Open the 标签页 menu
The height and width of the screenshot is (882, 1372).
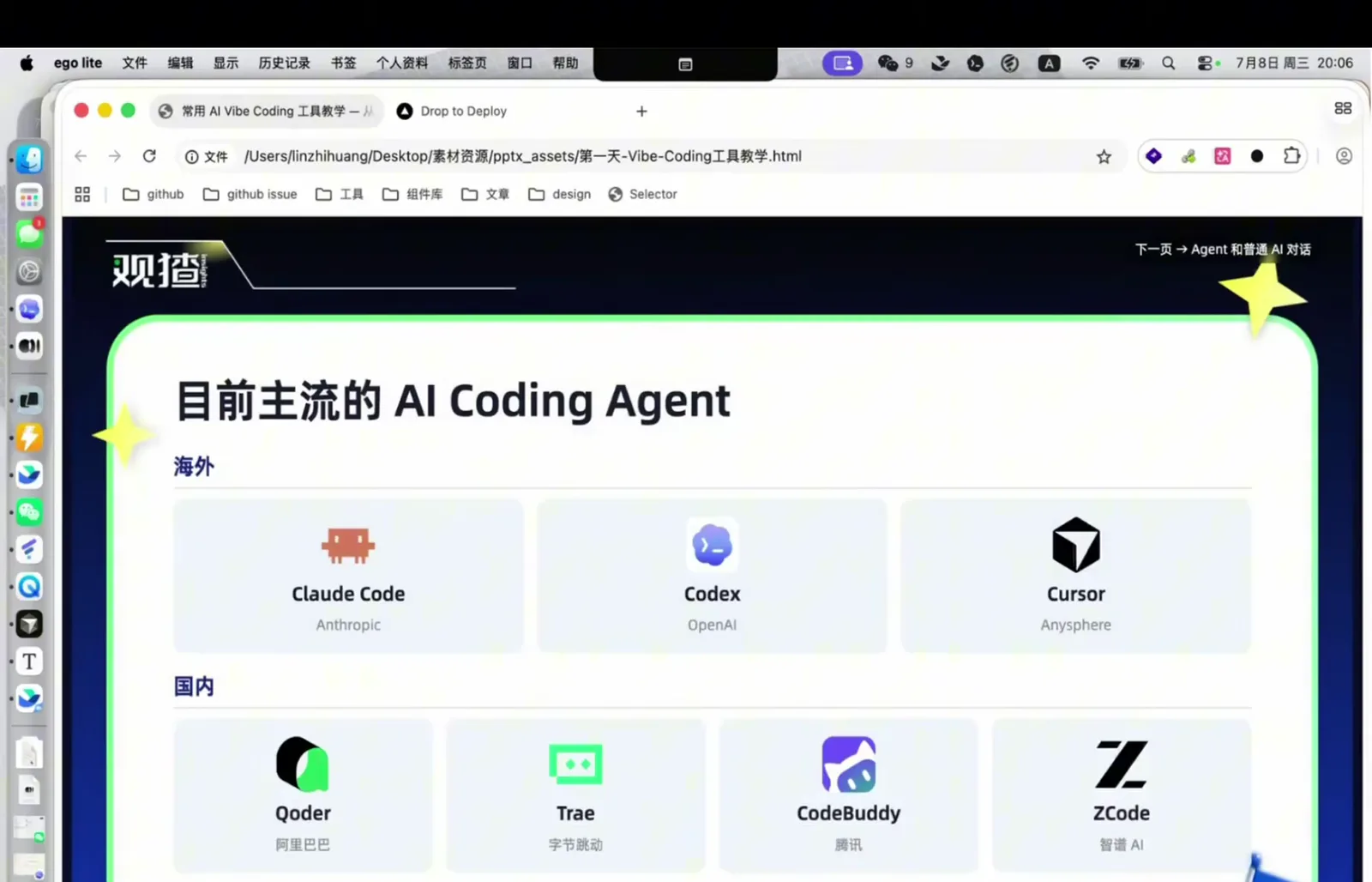pyautogui.click(x=466, y=63)
